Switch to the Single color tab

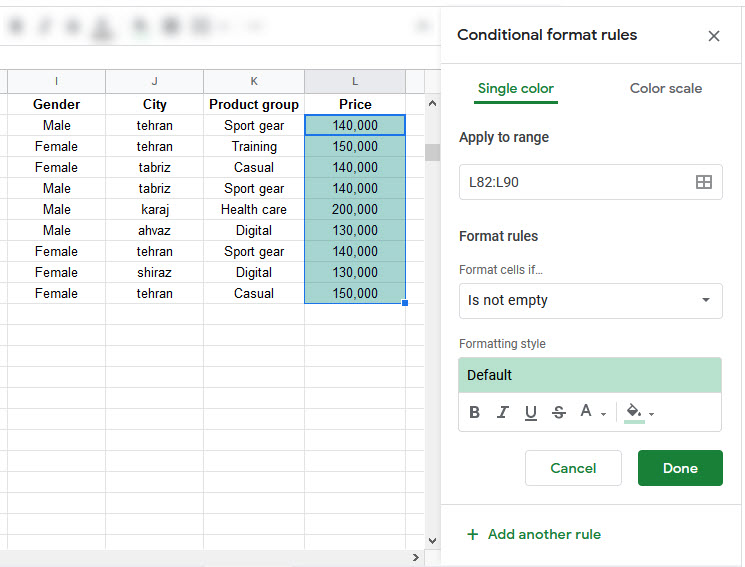tap(516, 88)
